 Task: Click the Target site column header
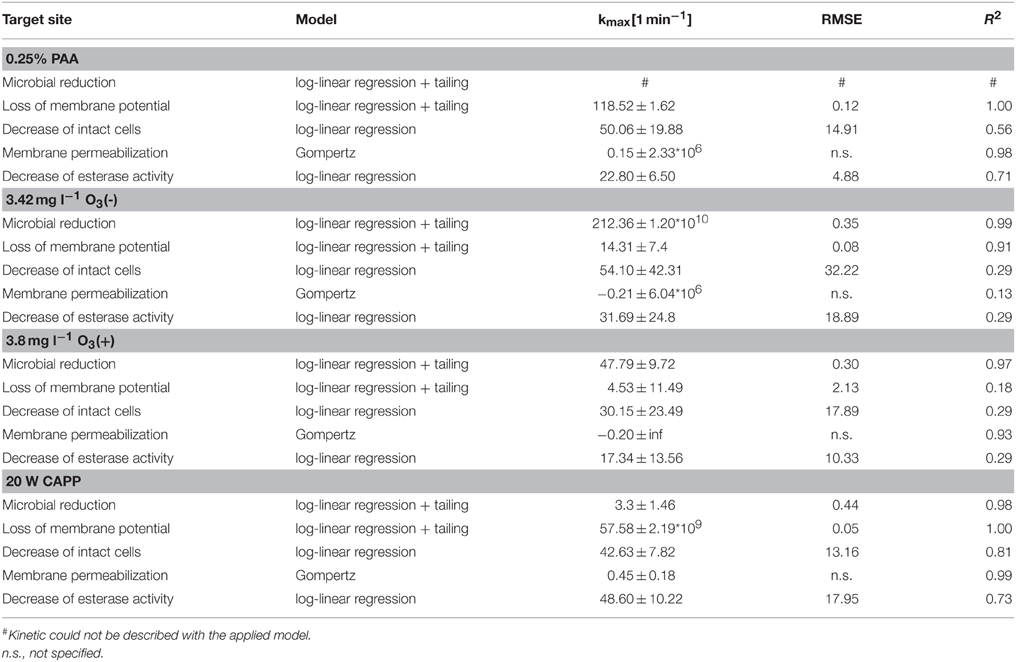(37, 19)
